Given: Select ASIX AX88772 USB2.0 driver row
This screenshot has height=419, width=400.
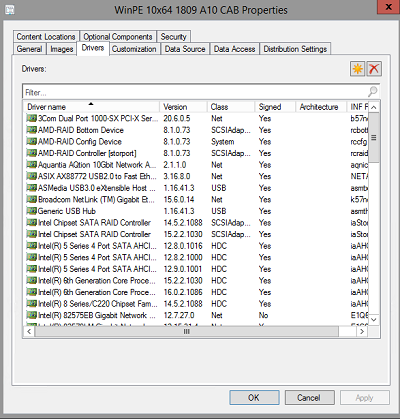Looking at the screenshot, I should (197, 176).
